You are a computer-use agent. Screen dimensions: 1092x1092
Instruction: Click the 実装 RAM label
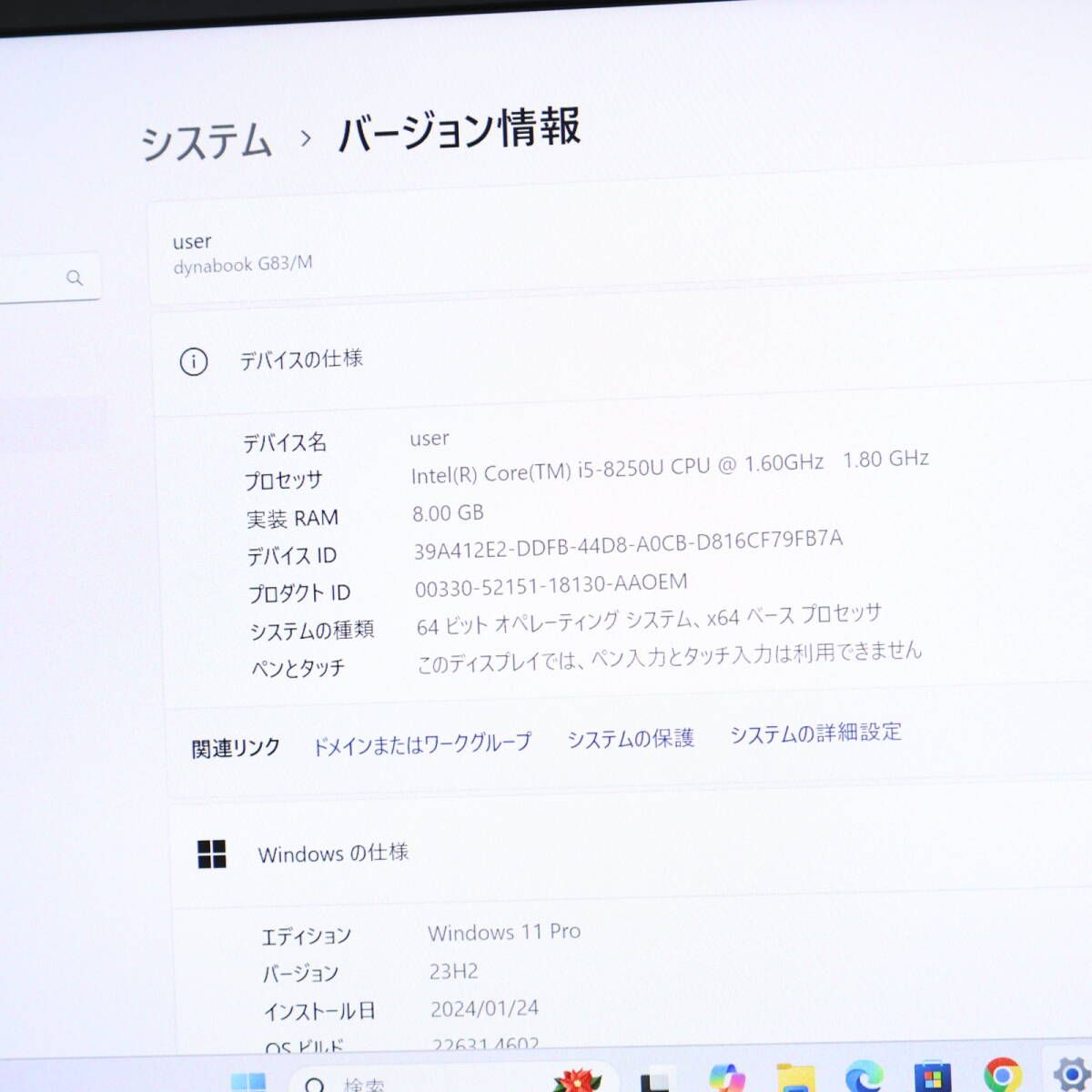292,519
